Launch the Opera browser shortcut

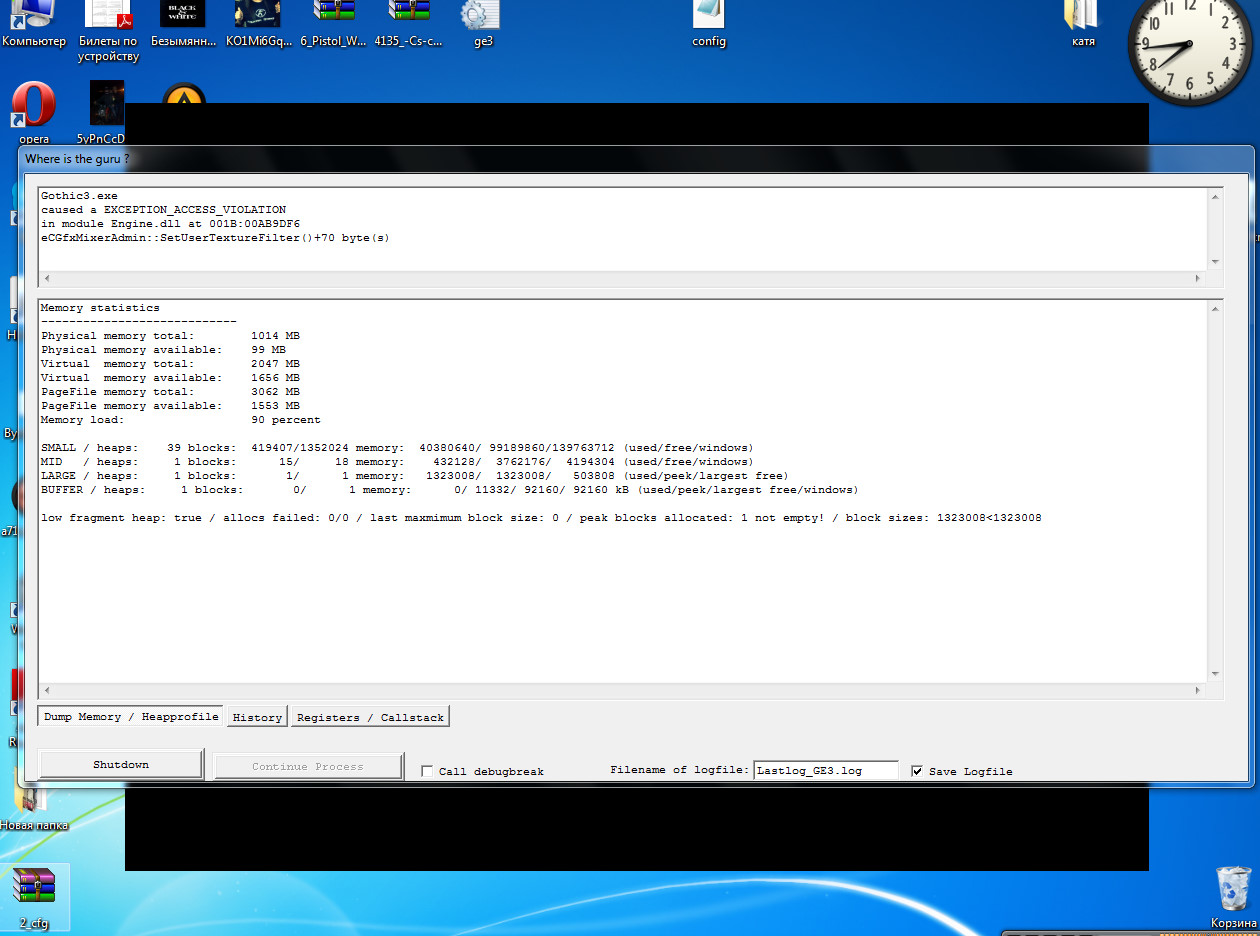(34, 112)
